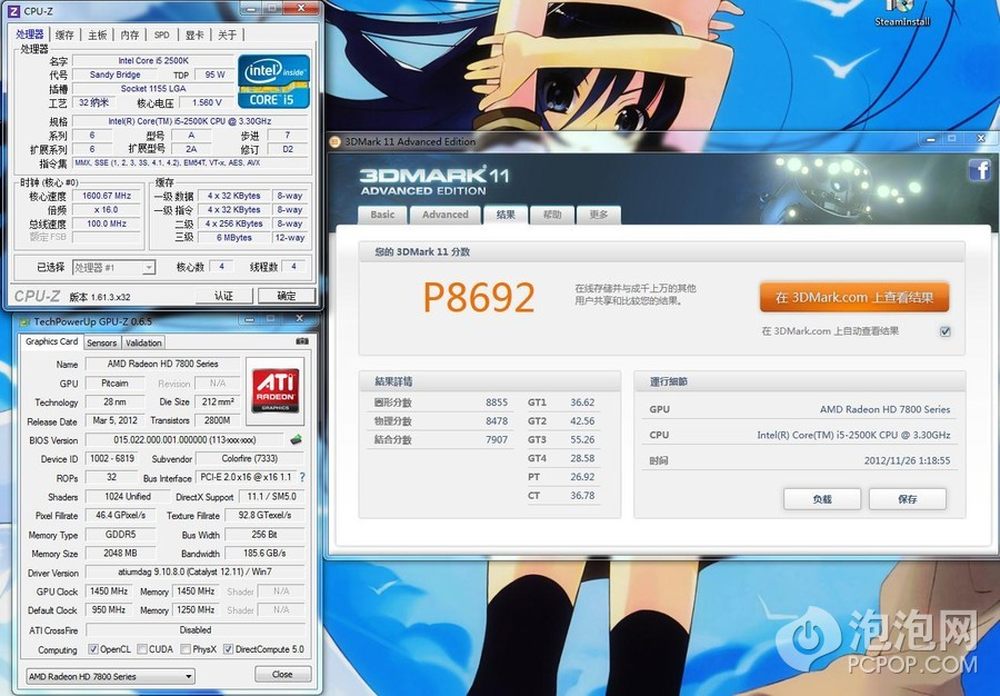The height and width of the screenshot is (696, 1000).
Task: Click the multiplier value 'x 16.0'
Action: (107, 210)
